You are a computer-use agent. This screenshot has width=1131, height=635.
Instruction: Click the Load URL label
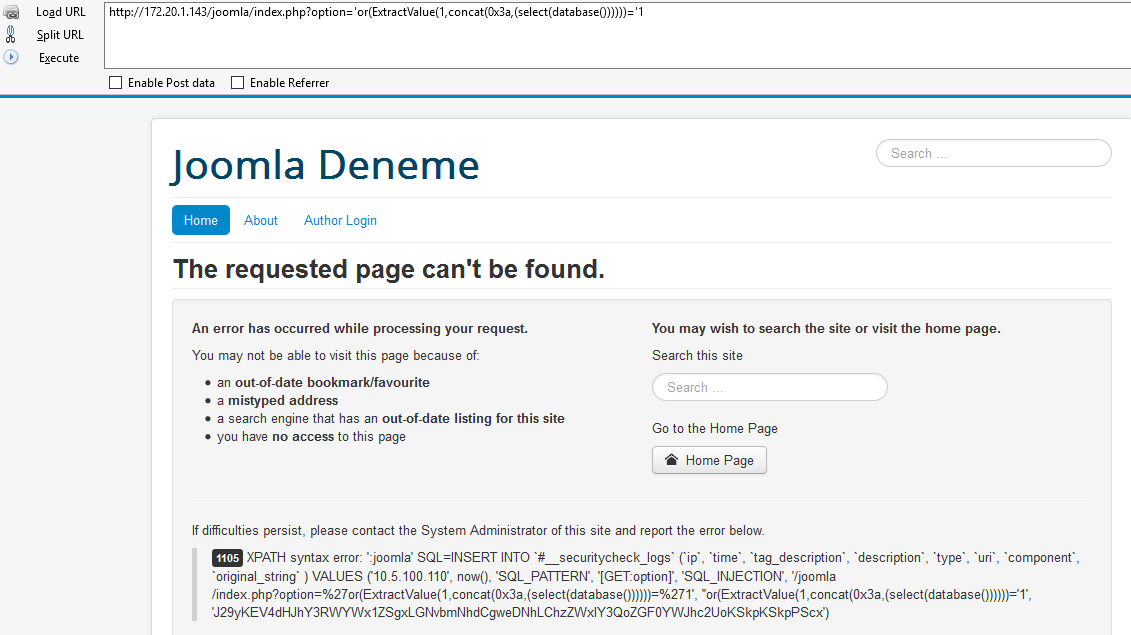(61, 12)
